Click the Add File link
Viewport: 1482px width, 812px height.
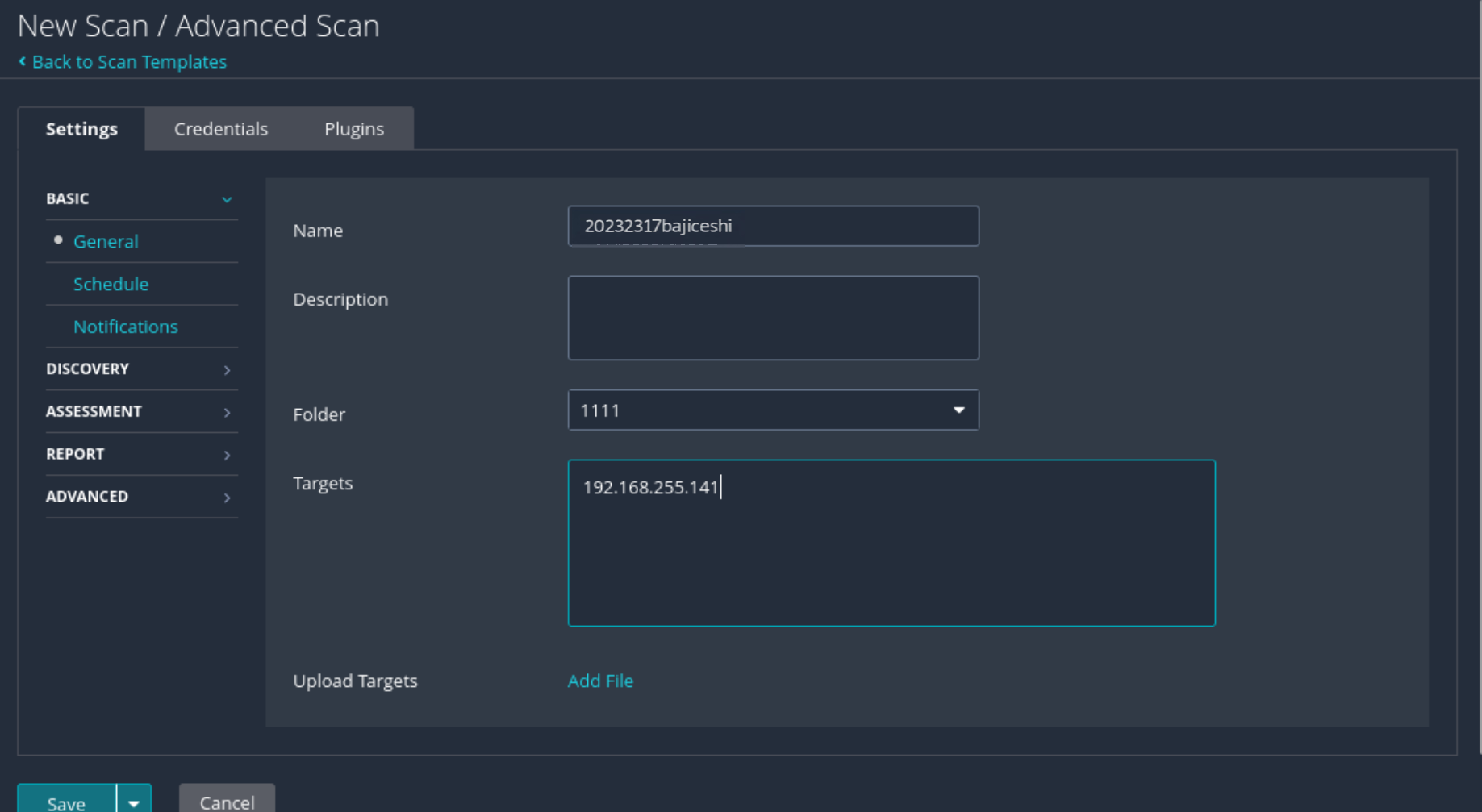[x=600, y=681]
